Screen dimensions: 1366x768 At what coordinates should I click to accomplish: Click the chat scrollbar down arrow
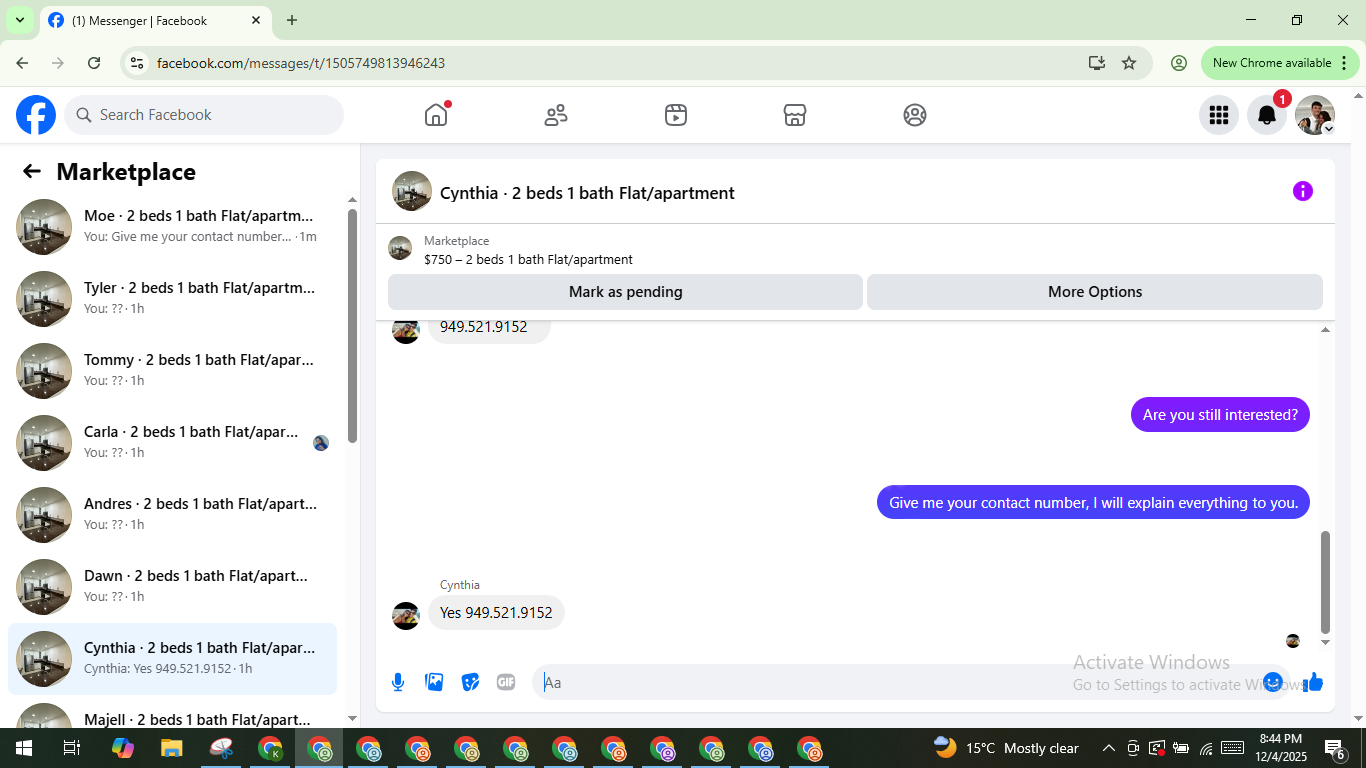pyautogui.click(x=1326, y=642)
